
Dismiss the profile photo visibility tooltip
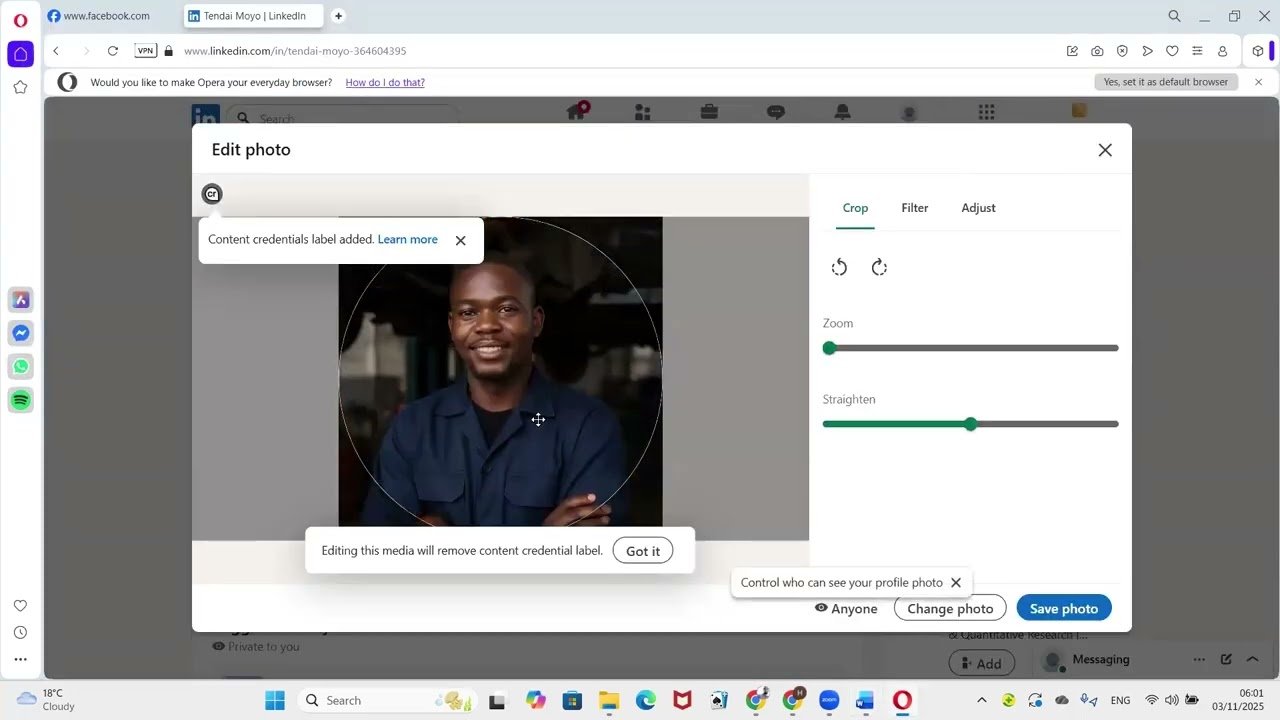(x=956, y=582)
